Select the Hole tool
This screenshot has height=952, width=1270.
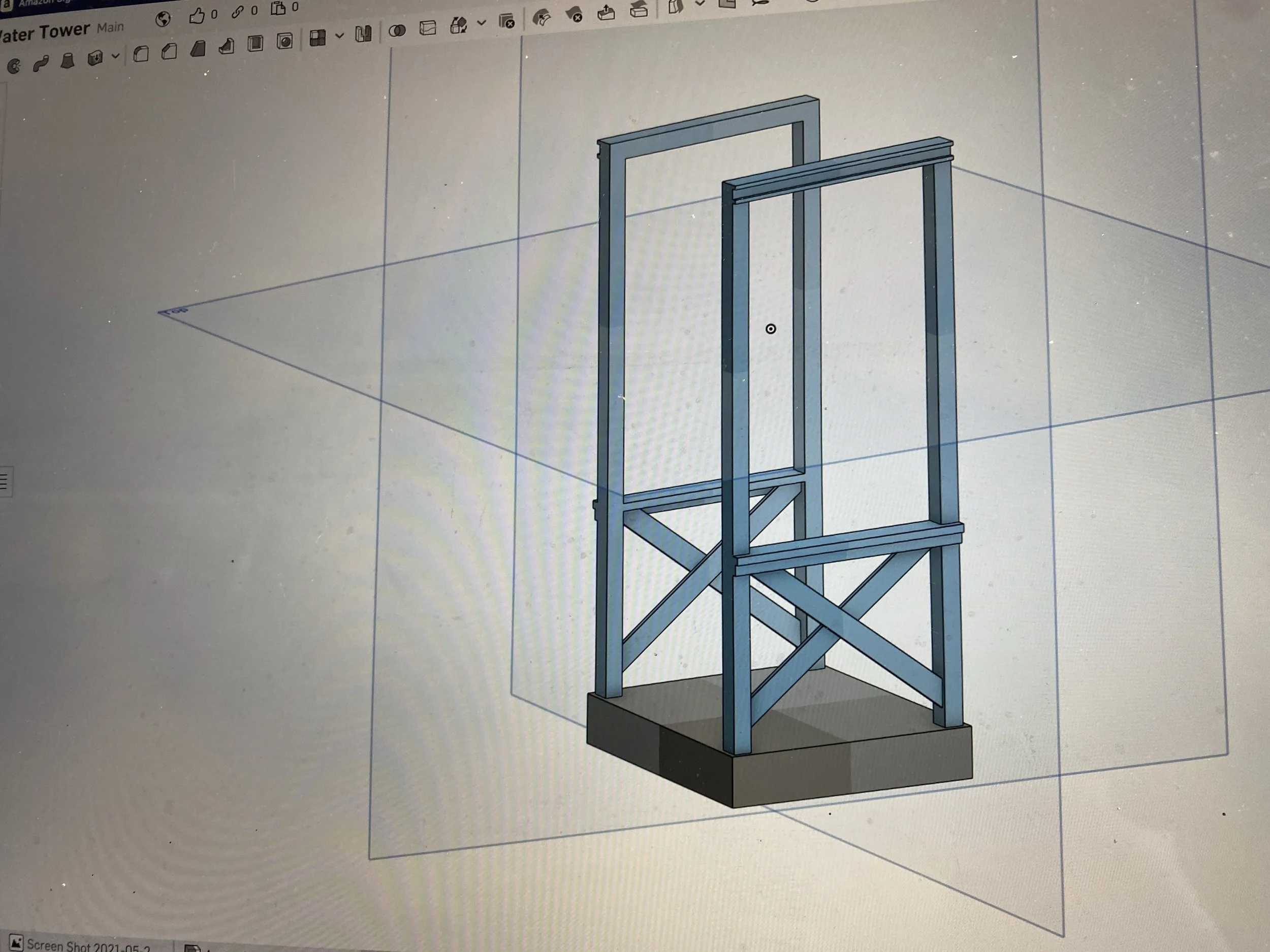(x=285, y=41)
